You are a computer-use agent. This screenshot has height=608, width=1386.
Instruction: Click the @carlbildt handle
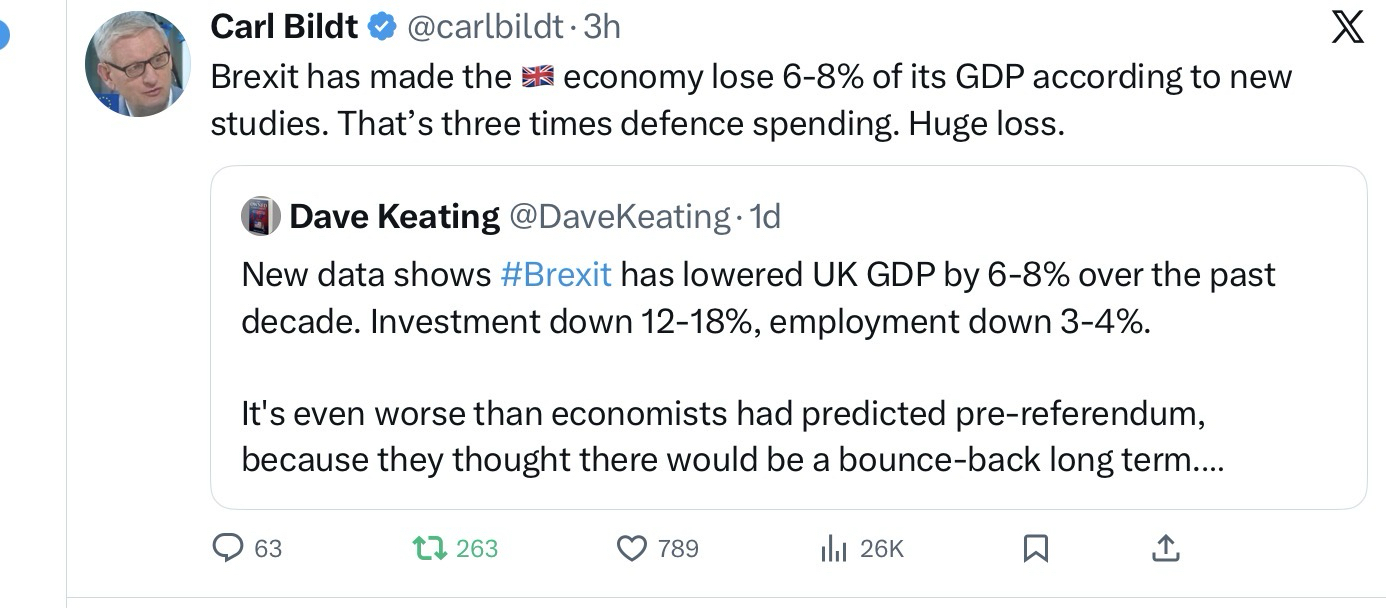[484, 27]
